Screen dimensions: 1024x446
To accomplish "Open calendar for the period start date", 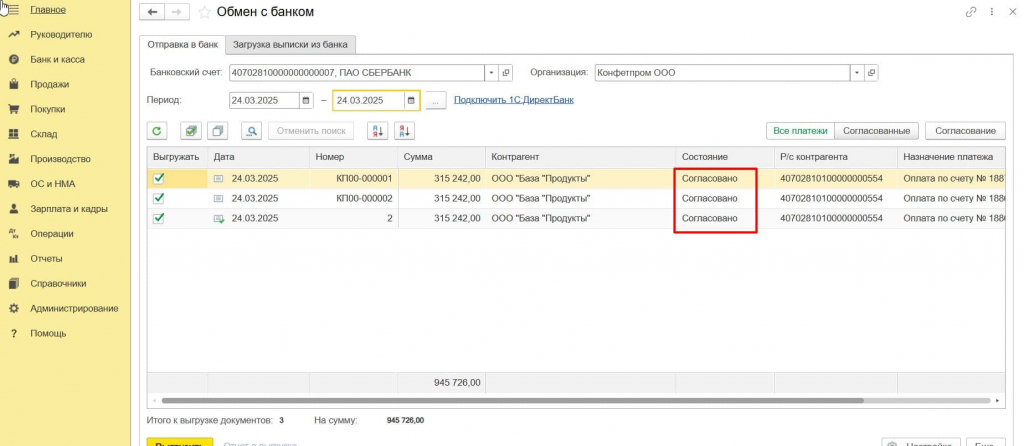I will (306, 101).
